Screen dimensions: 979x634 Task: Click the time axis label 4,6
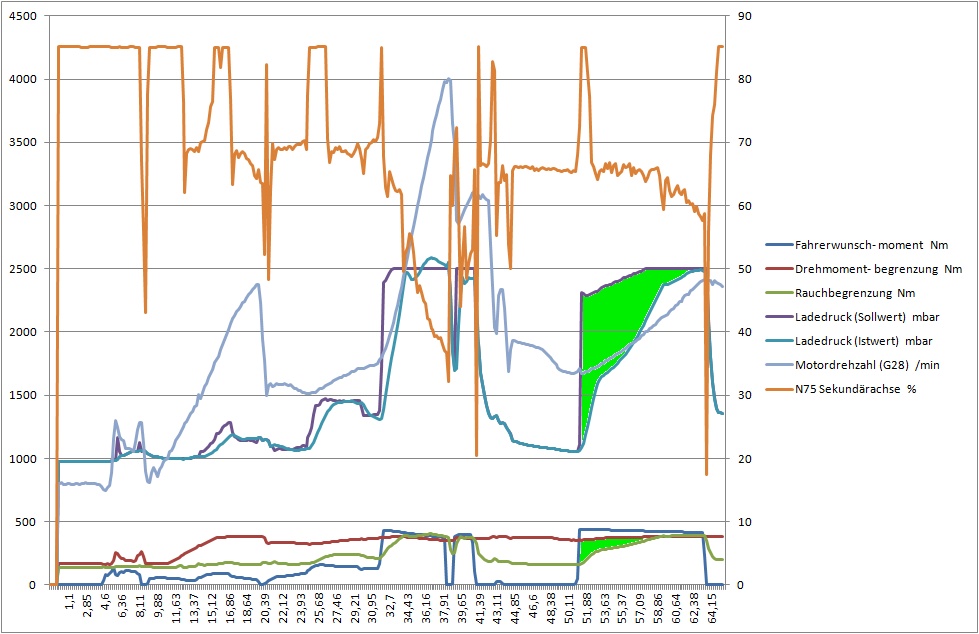click(104, 603)
